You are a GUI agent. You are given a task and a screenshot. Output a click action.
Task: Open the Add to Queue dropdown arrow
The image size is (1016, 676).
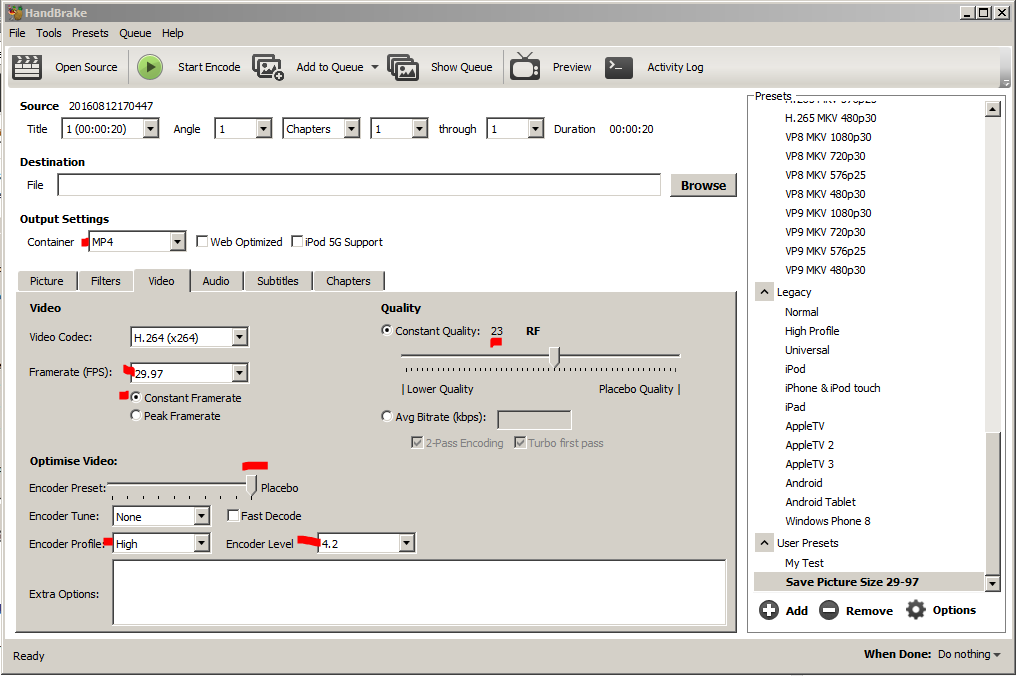coord(375,67)
